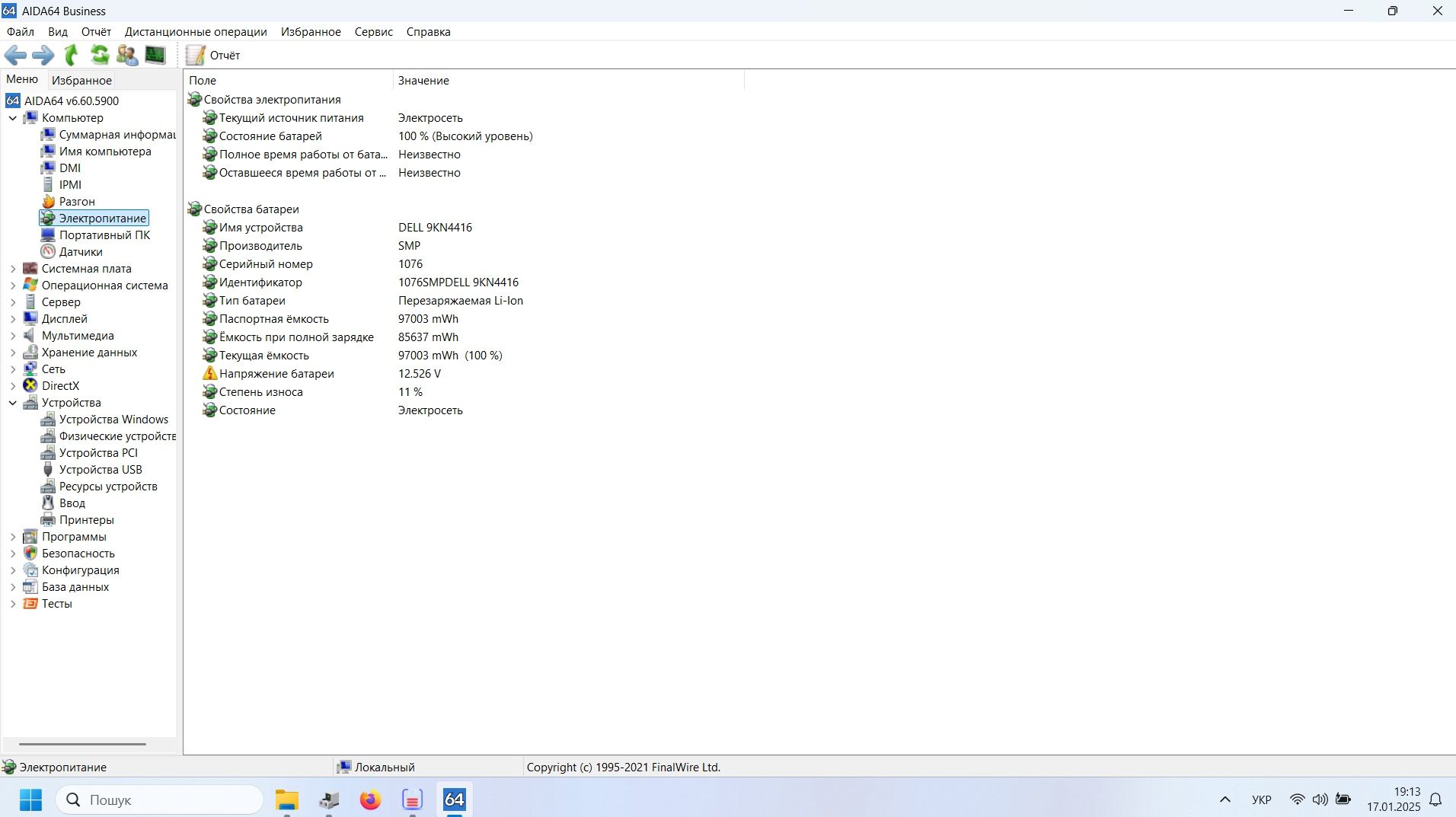Click the AIDA64 taskbar icon

click(x=455, y=799)
